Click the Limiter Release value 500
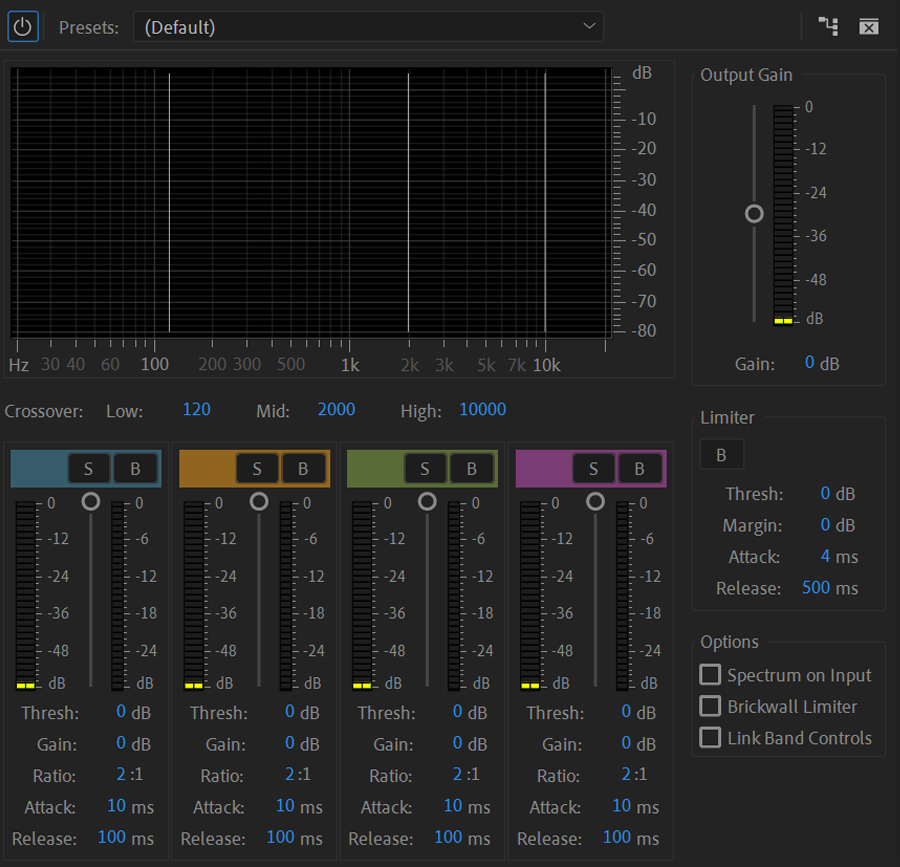The image size is (900, 867). pos(816,588)
